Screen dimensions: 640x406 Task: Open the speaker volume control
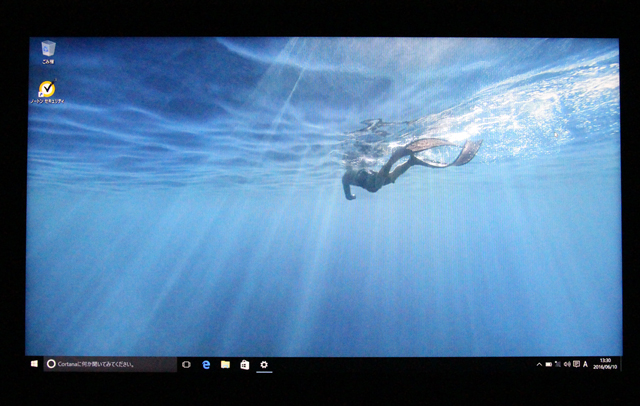tap(566, 364)
